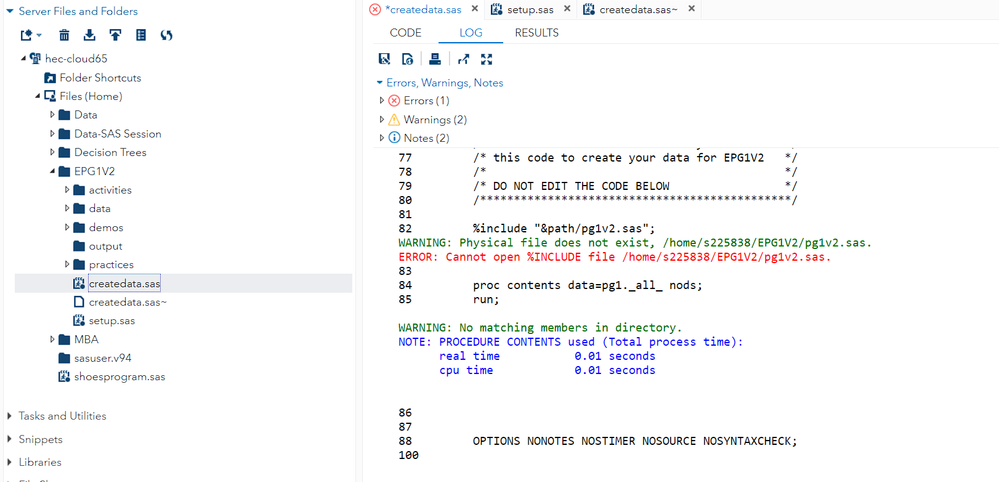Open the log in a new browser tab

coord(464,59)
